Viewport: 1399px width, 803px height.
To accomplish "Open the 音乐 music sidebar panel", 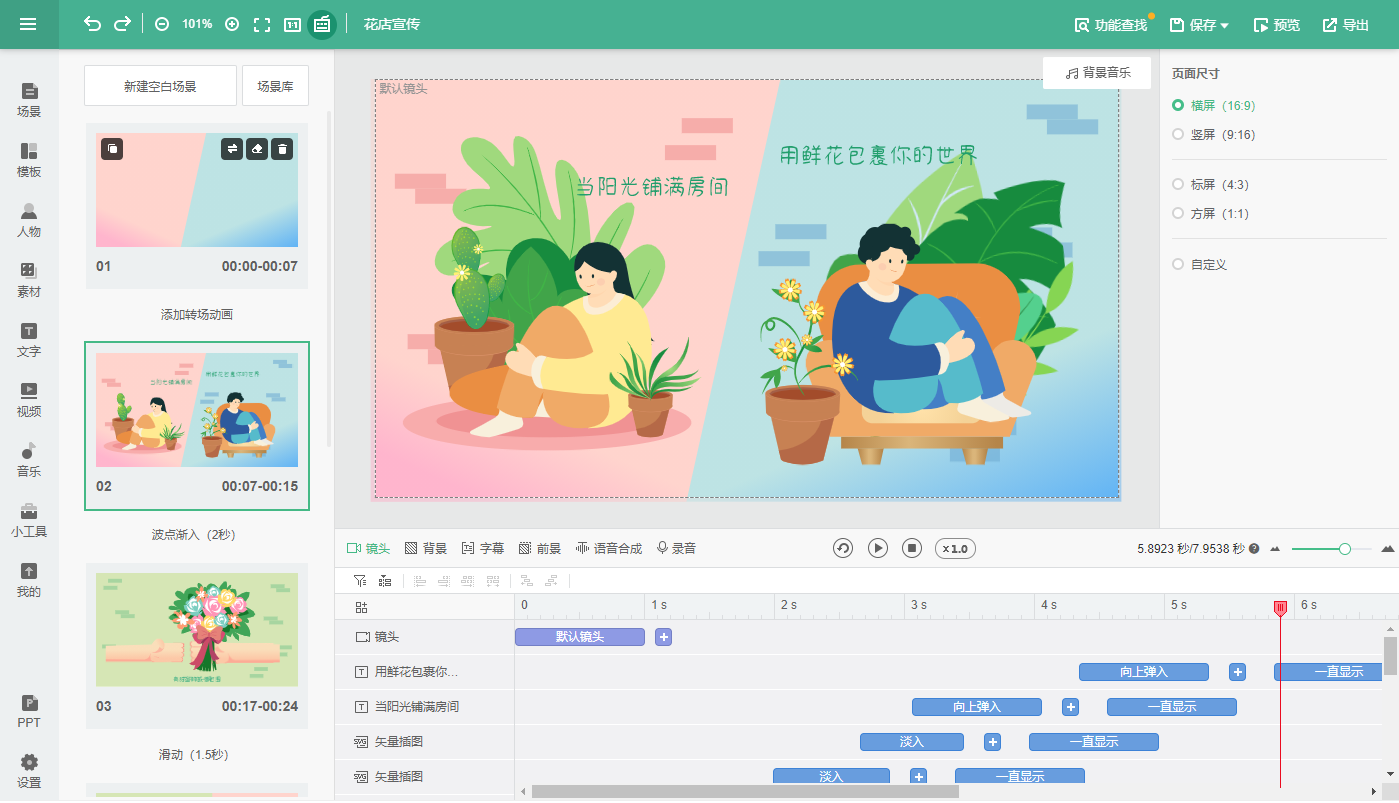I will coord(29,460).
